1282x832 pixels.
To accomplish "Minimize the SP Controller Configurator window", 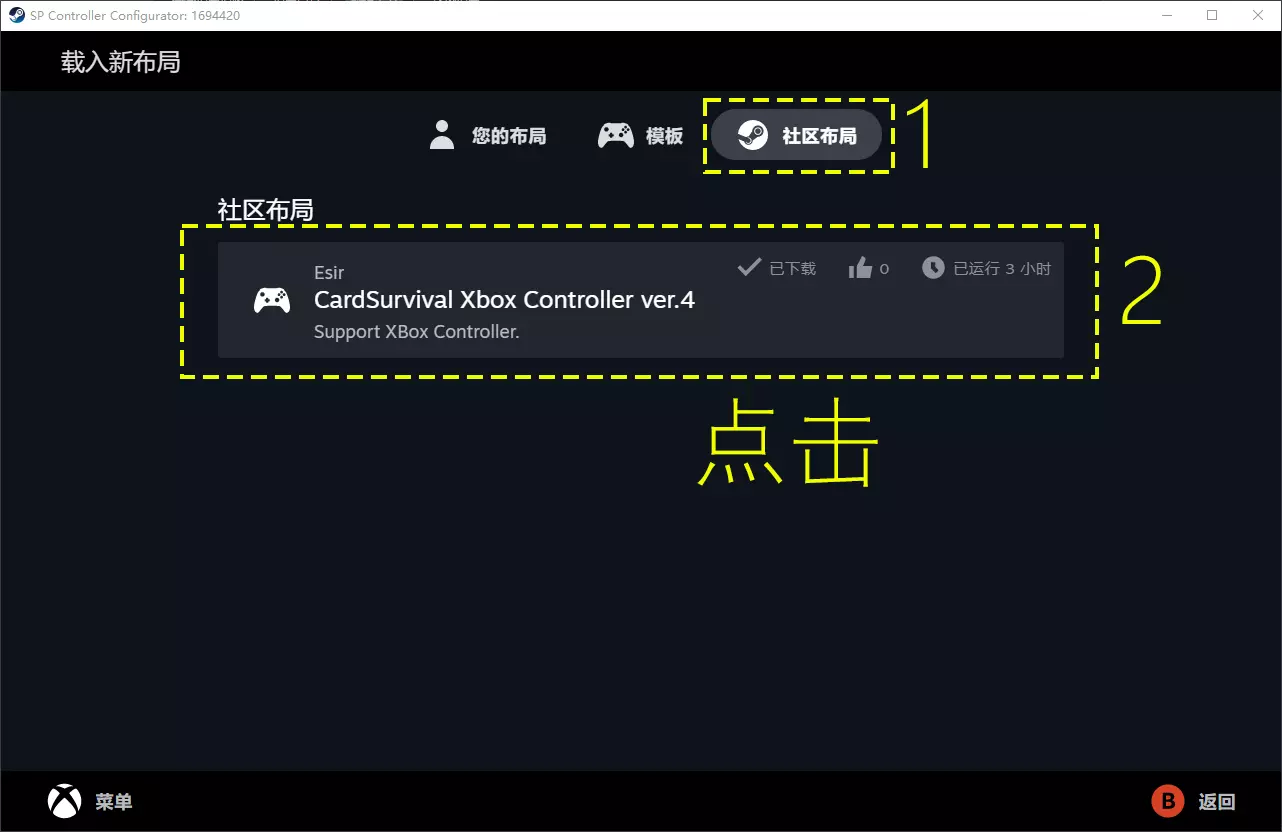I will point(1166,15).
